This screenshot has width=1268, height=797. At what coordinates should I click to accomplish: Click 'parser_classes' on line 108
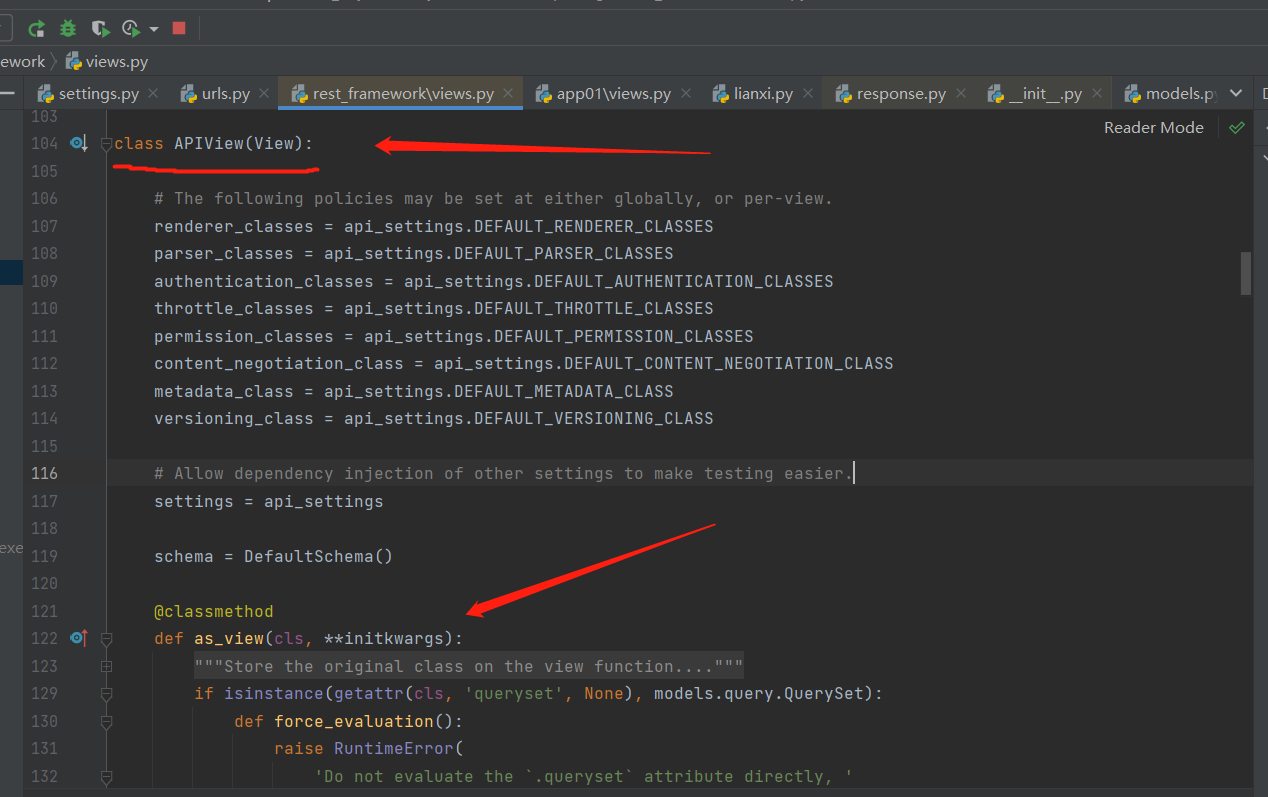coord(223,253)
